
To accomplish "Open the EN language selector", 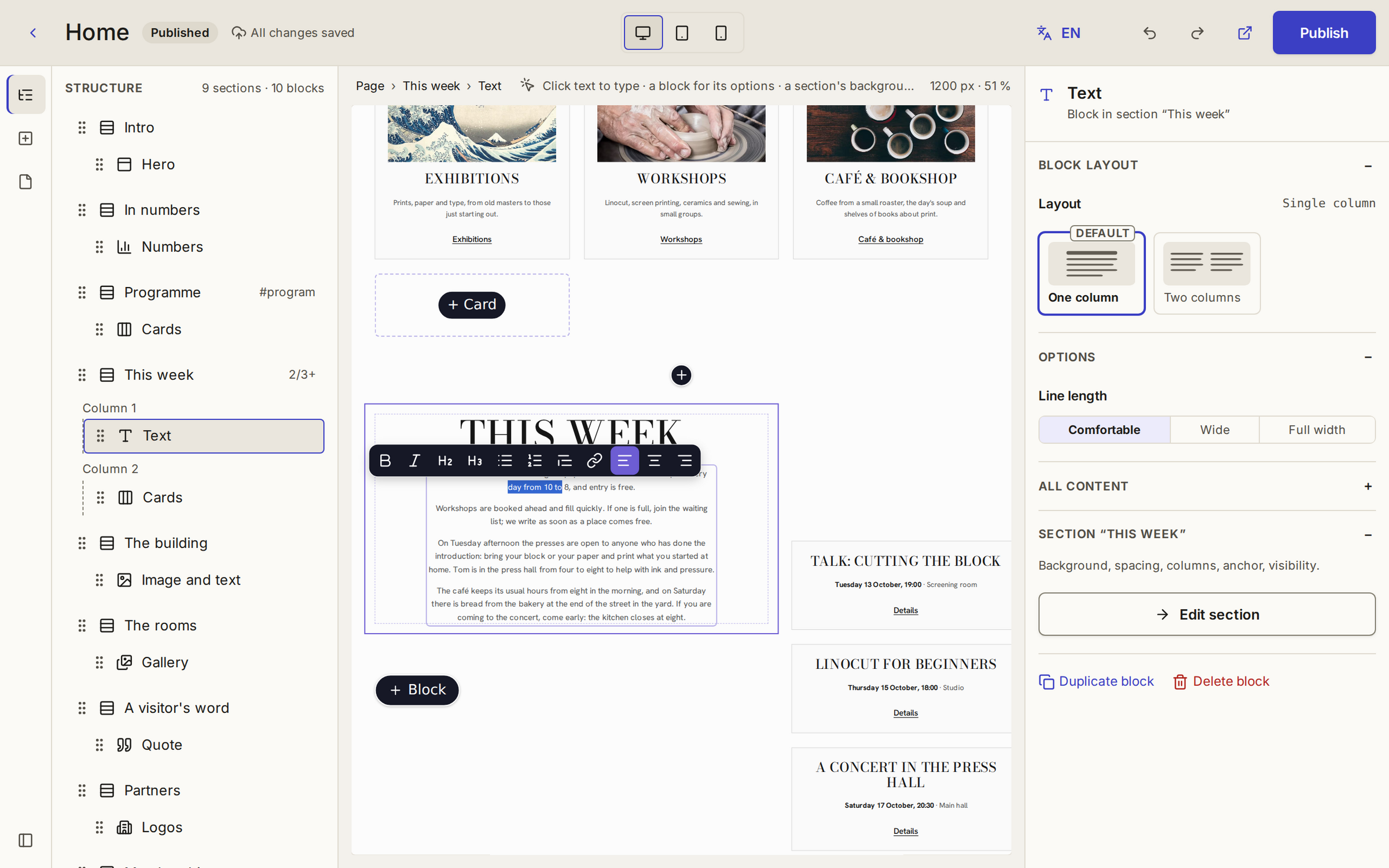I will (x=1059, y=33).
